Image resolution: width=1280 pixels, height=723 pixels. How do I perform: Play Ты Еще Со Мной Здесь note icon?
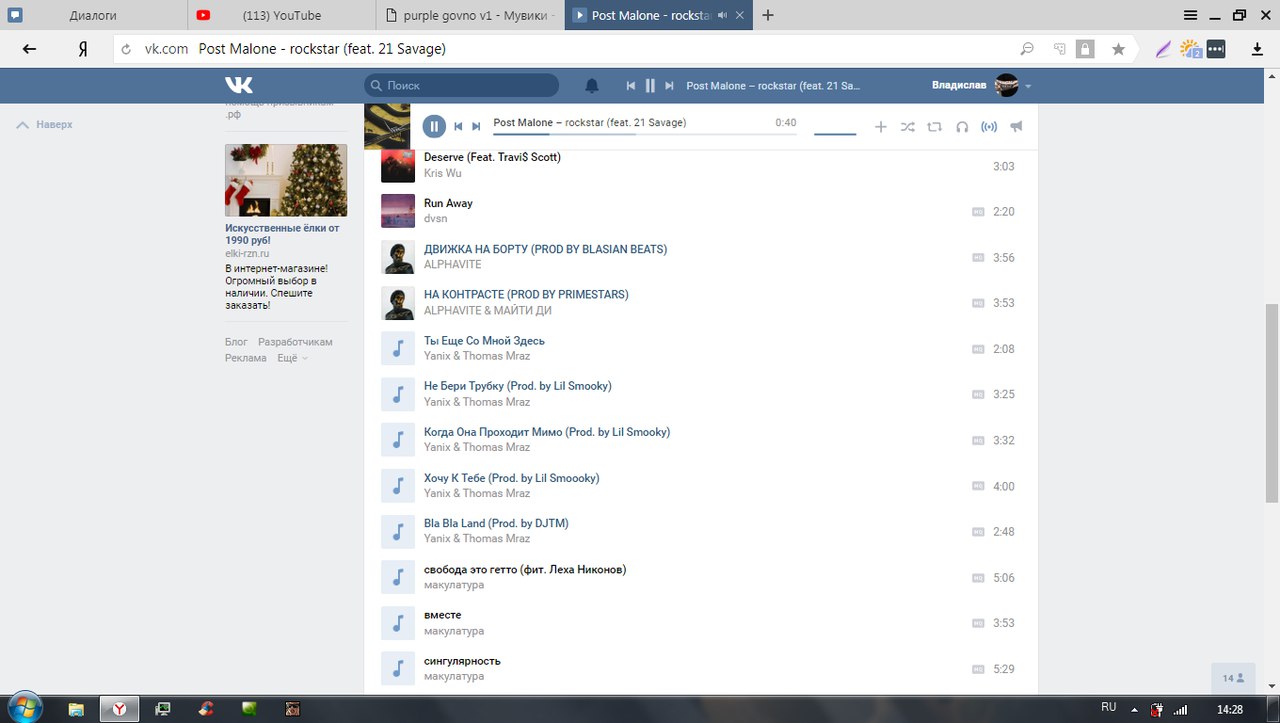398,348
